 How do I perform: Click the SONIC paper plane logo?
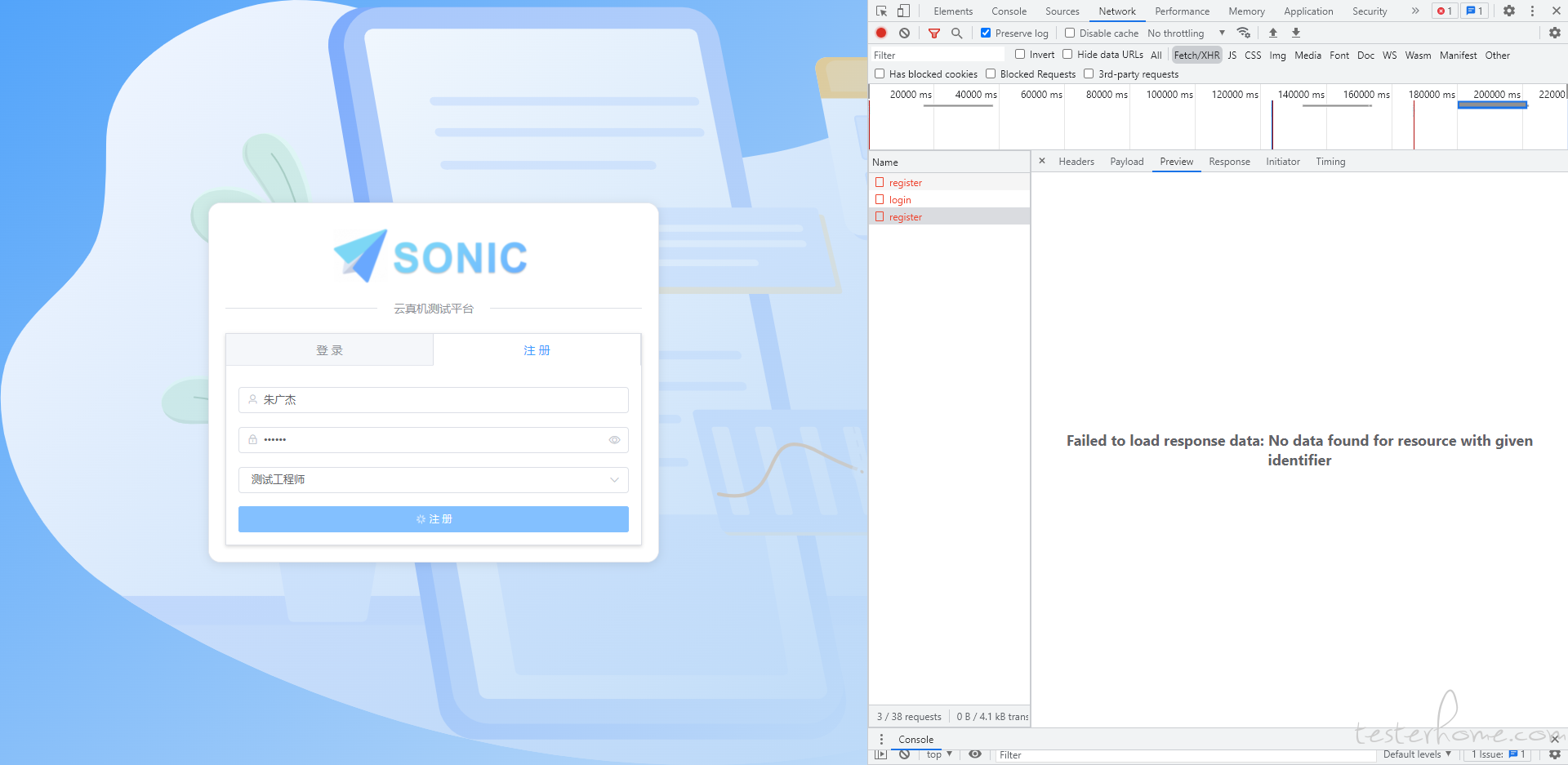(360, 256)
